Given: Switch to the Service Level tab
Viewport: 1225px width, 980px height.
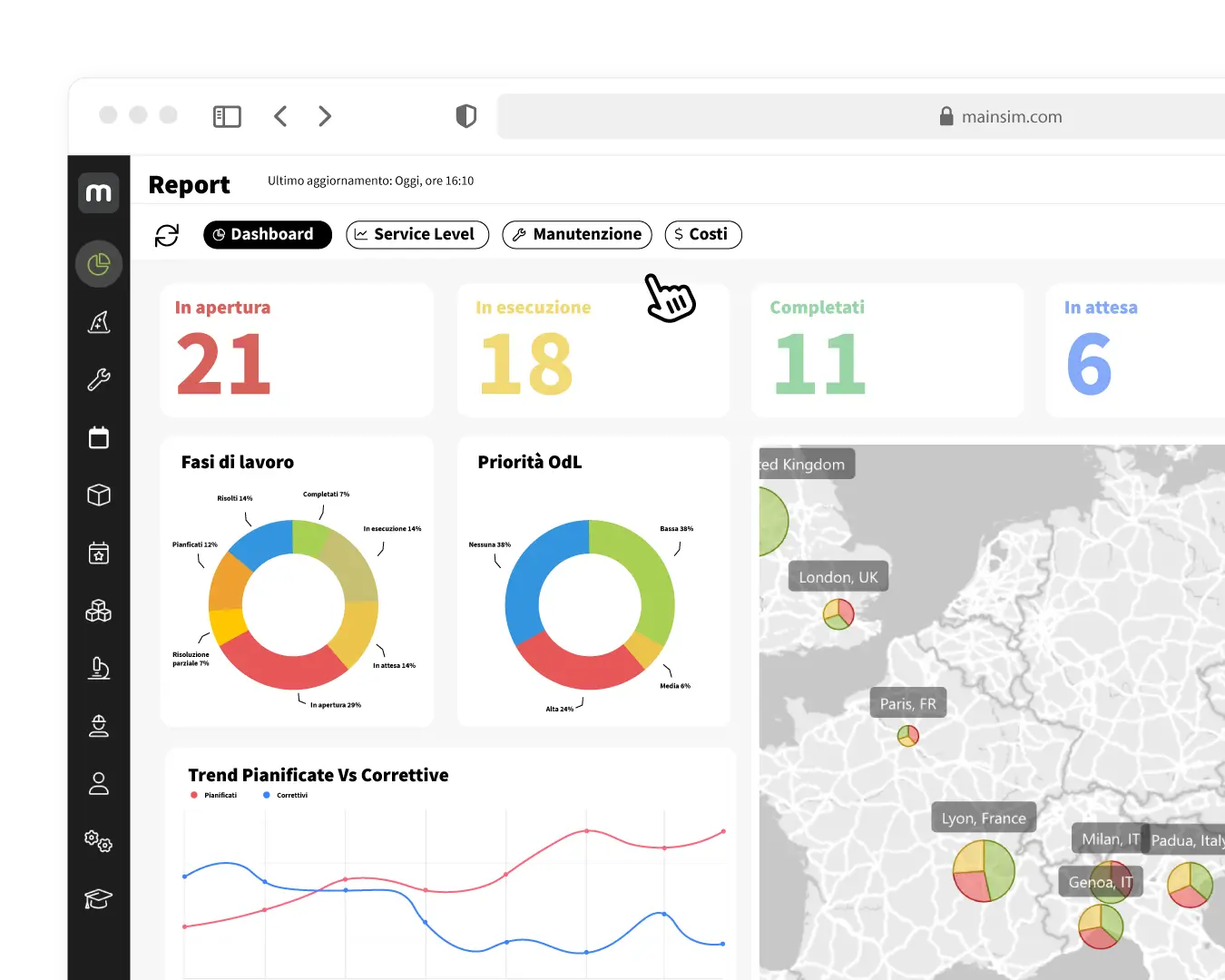Looking at the screenshot, I should (x=417, y=234).
